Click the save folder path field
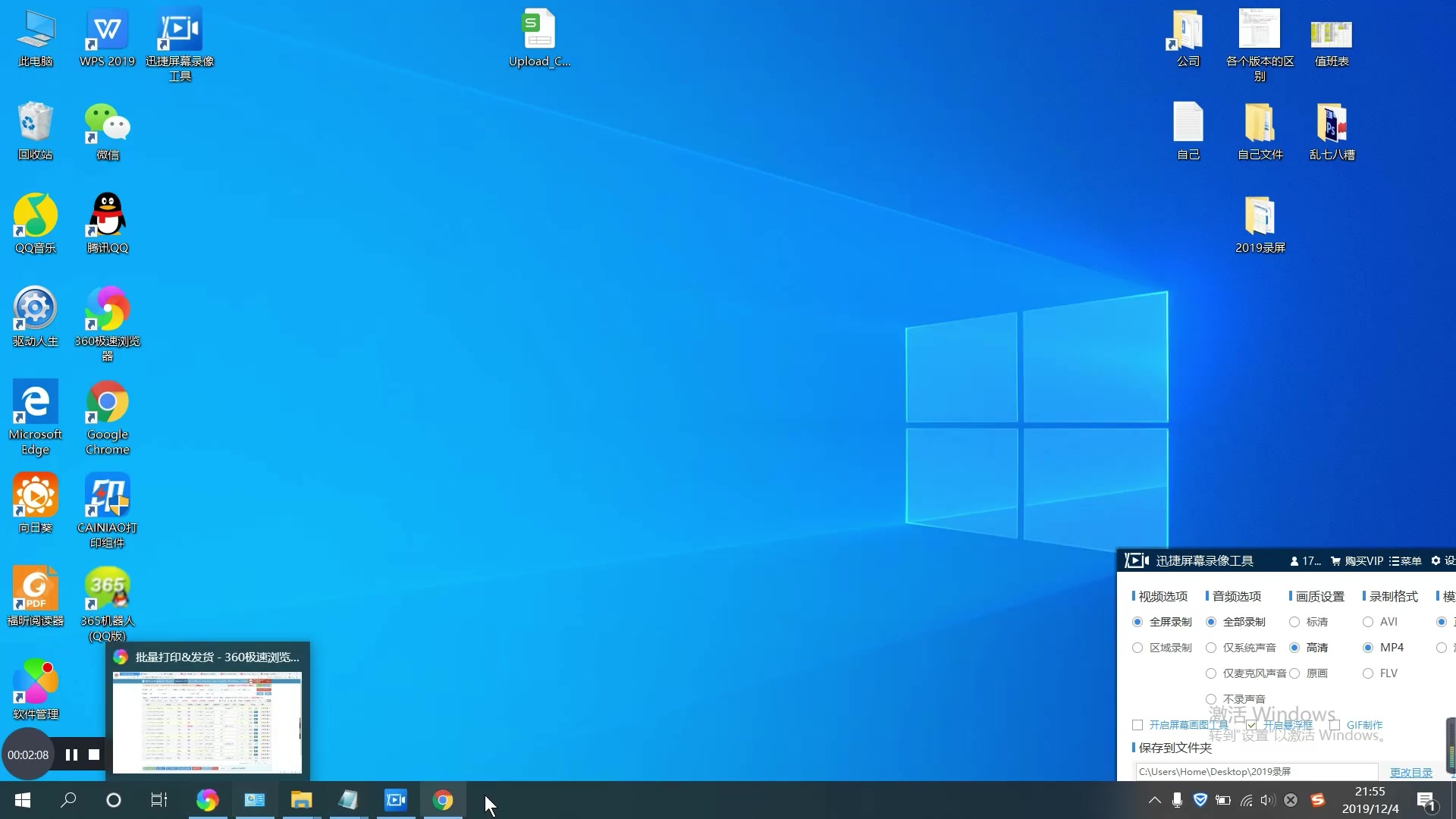 (1255, 772)
